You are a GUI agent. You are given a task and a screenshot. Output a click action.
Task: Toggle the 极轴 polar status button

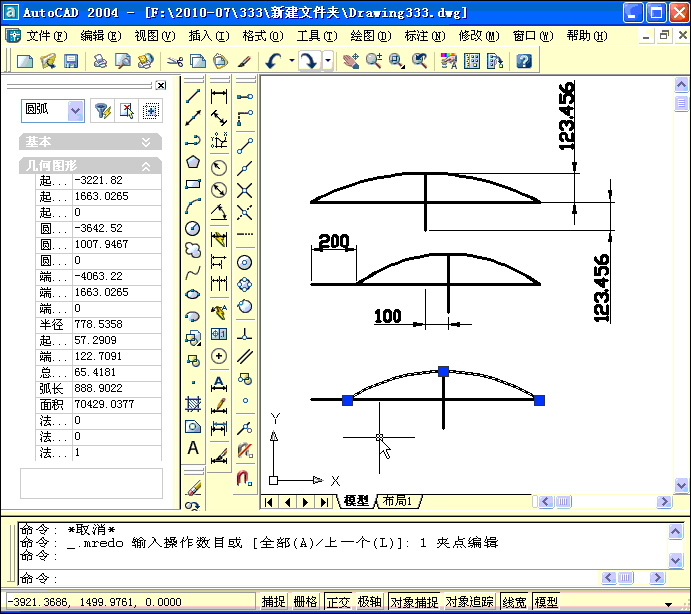pos(369,602)
